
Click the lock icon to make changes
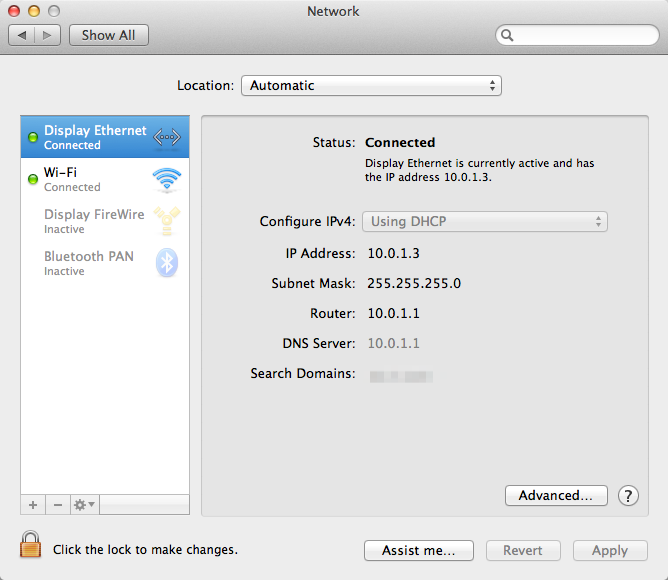pos(30,544)
